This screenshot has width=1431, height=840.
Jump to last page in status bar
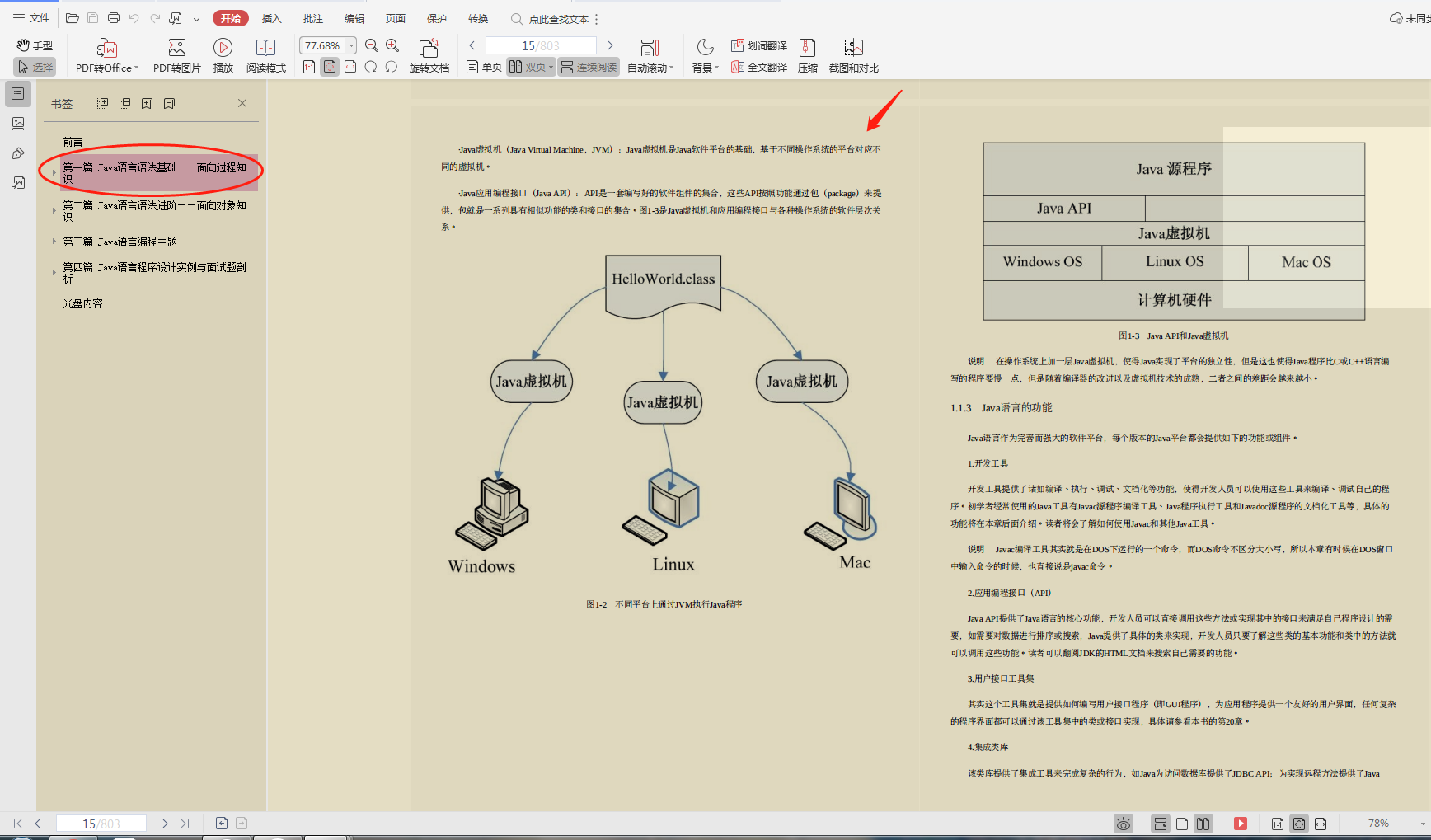coord(185,823)
